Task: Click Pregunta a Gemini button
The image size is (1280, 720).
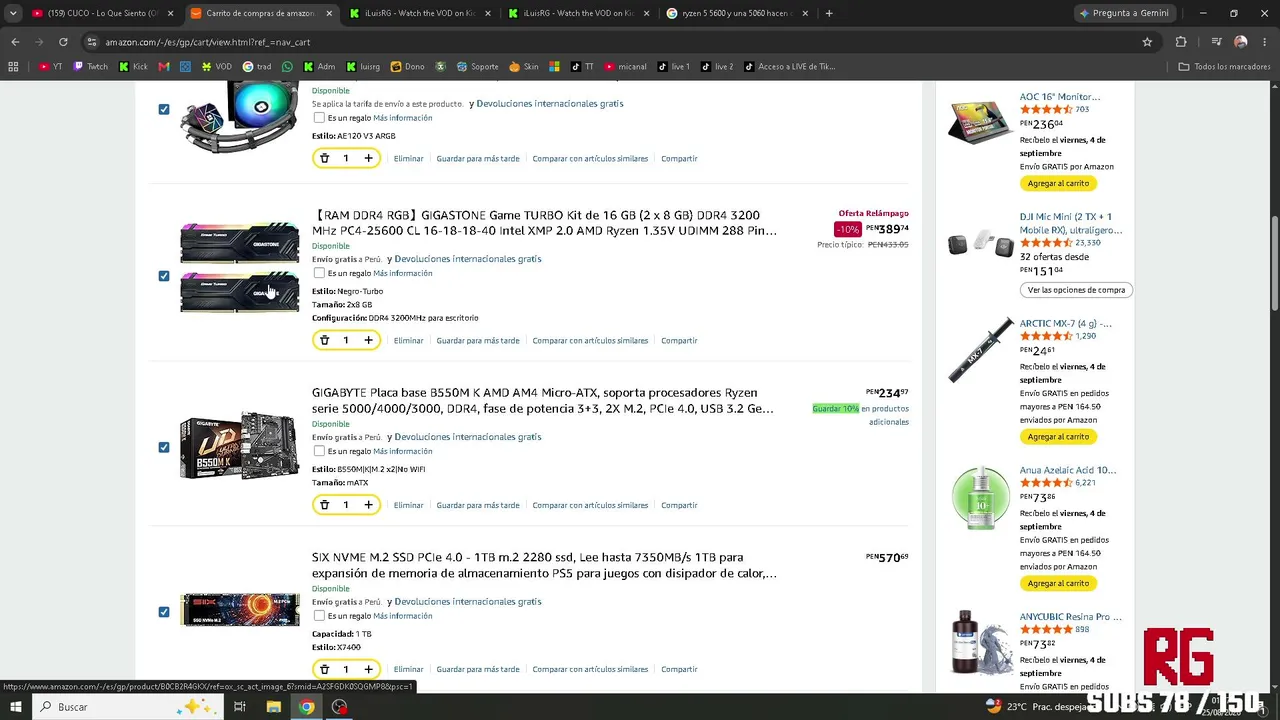Action: tap(1124, 13)
